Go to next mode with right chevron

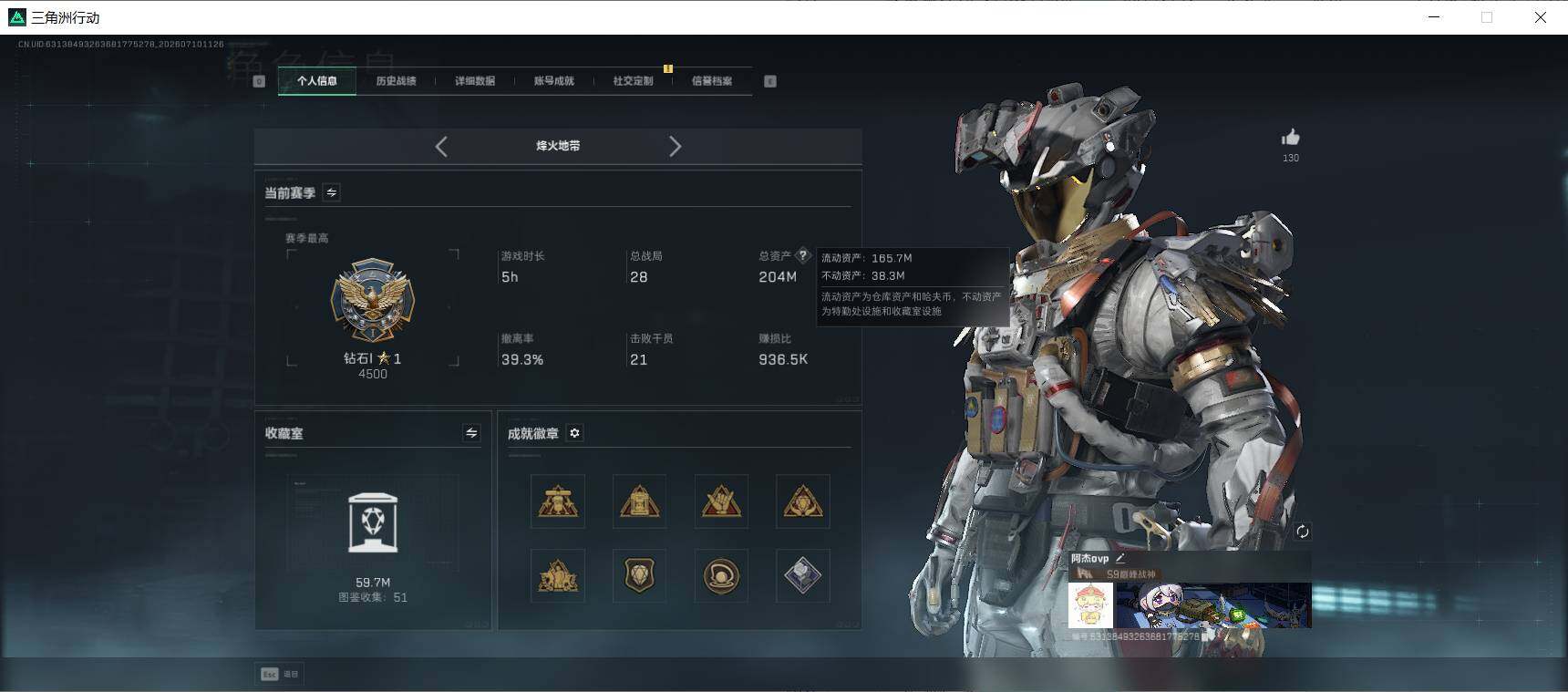[x=675, y=146]
